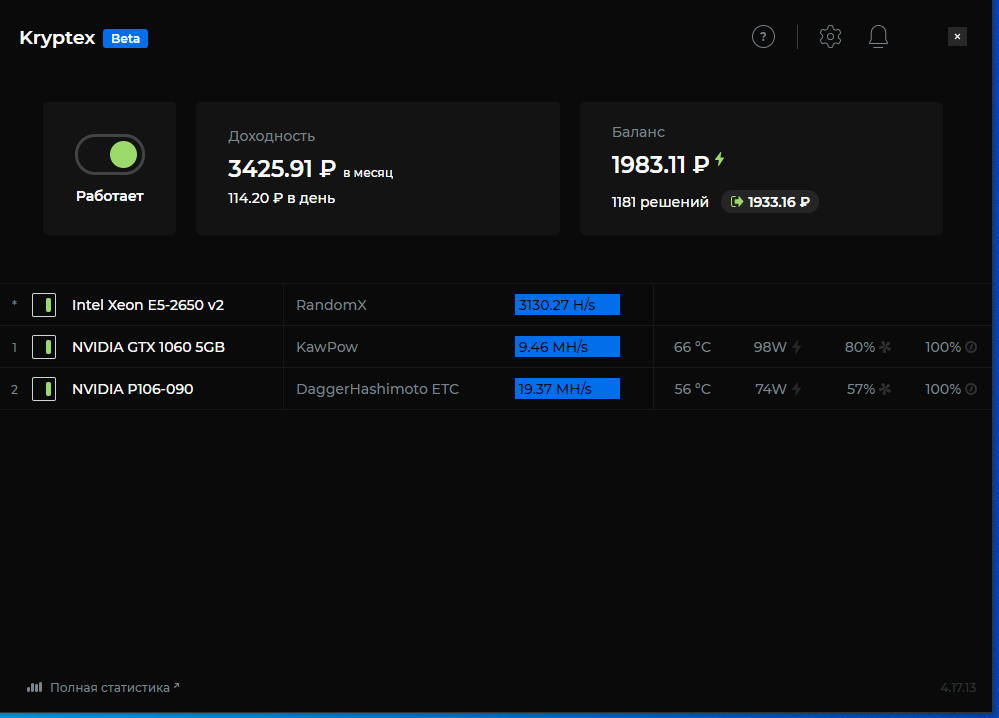Click the version number 4.17.13
The width and height of the screenshot is (999, 718).
click(x=958, y=687)
